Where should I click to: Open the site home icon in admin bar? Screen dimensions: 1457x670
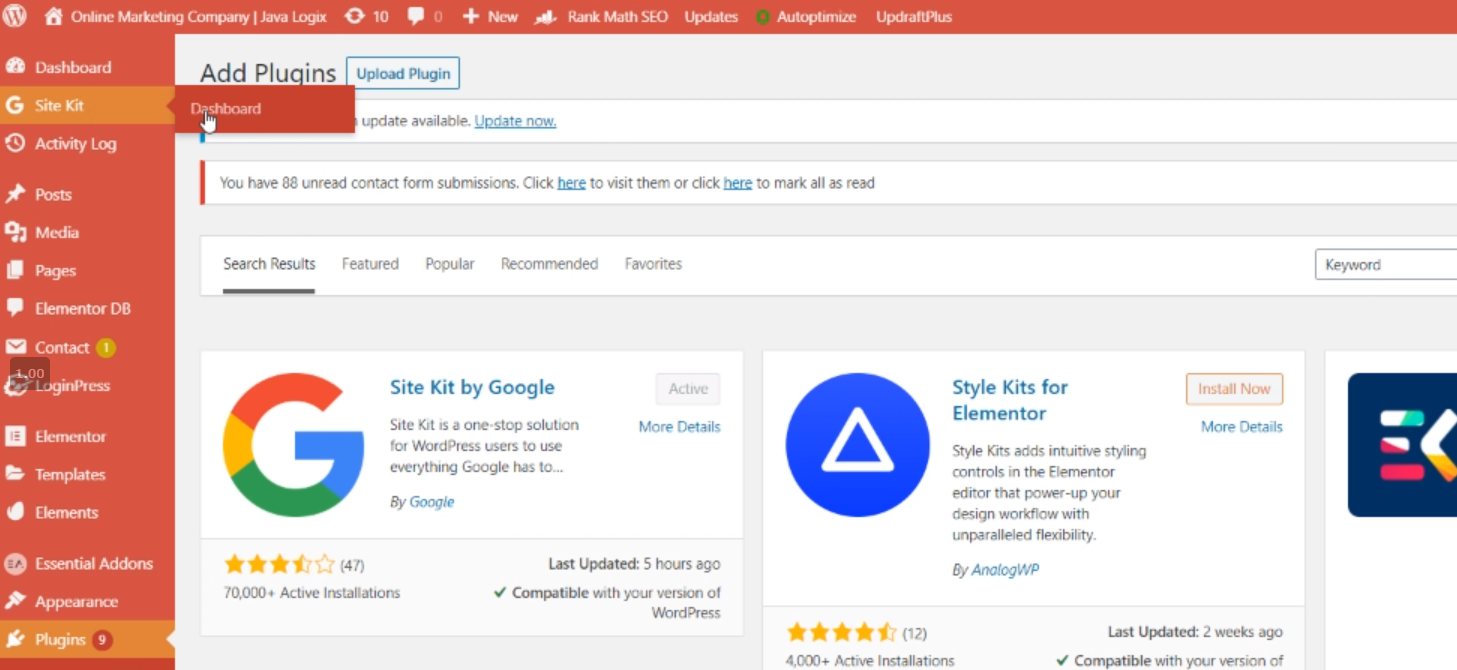tap(54, 16)
